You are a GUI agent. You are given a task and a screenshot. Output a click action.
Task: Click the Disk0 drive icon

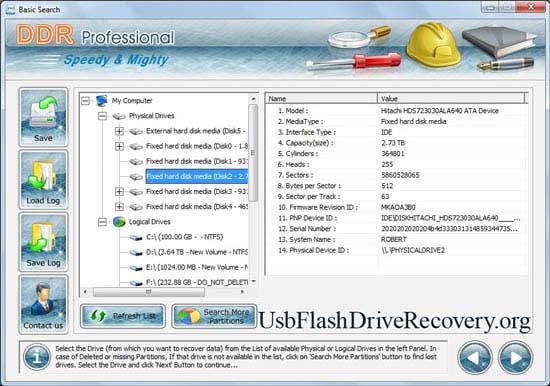coord(136,146)
